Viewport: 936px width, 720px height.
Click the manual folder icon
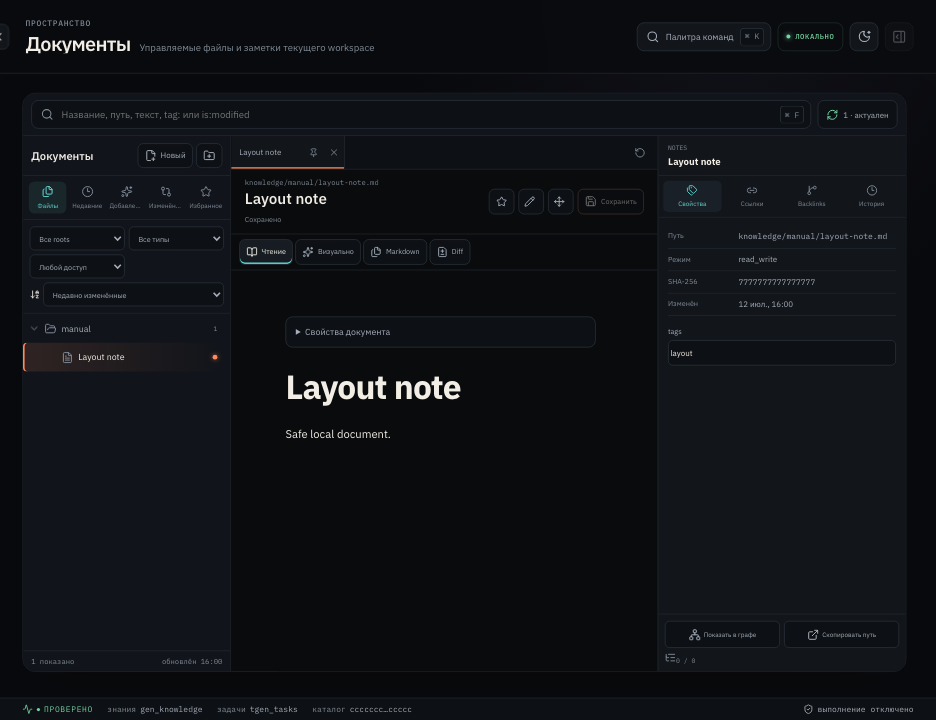pyautogui.click(x=51, y=328)
